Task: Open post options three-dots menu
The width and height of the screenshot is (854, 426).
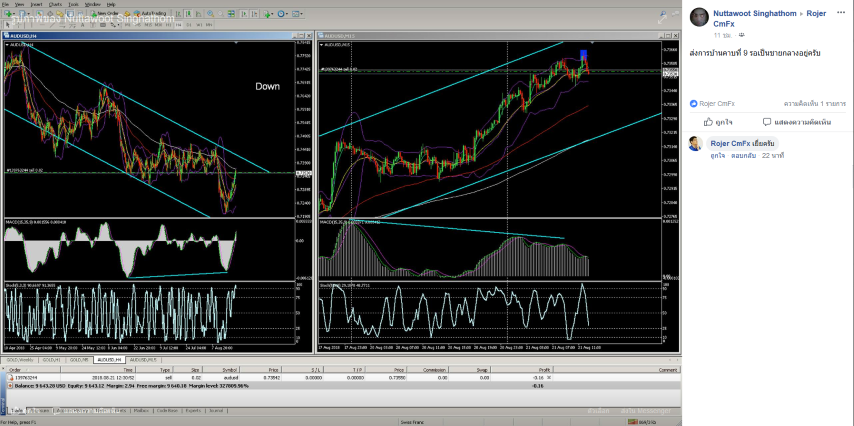Action: click(841, 12)
